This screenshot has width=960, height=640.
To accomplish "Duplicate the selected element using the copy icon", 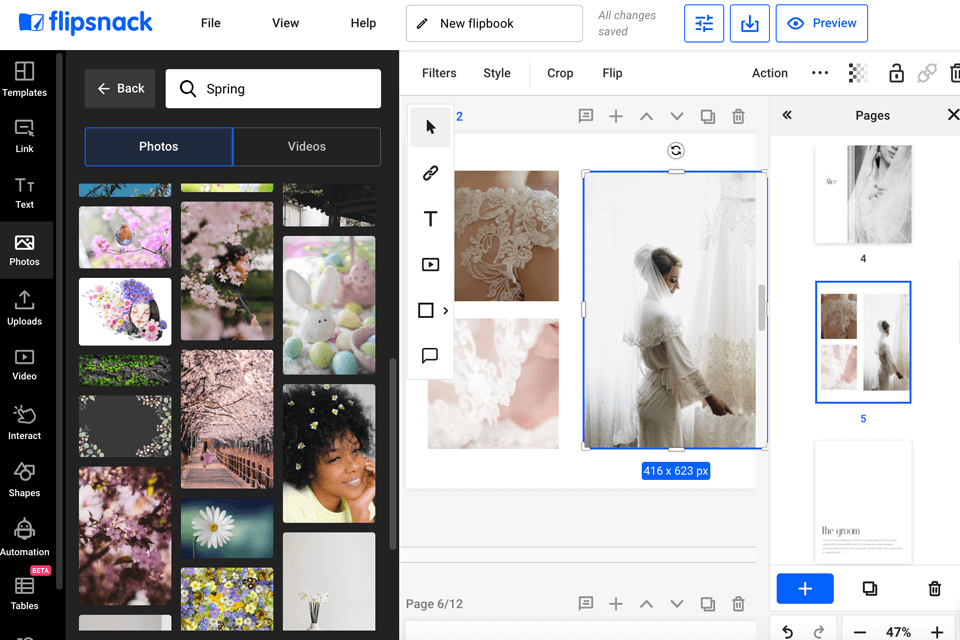I will coord(708,116).
